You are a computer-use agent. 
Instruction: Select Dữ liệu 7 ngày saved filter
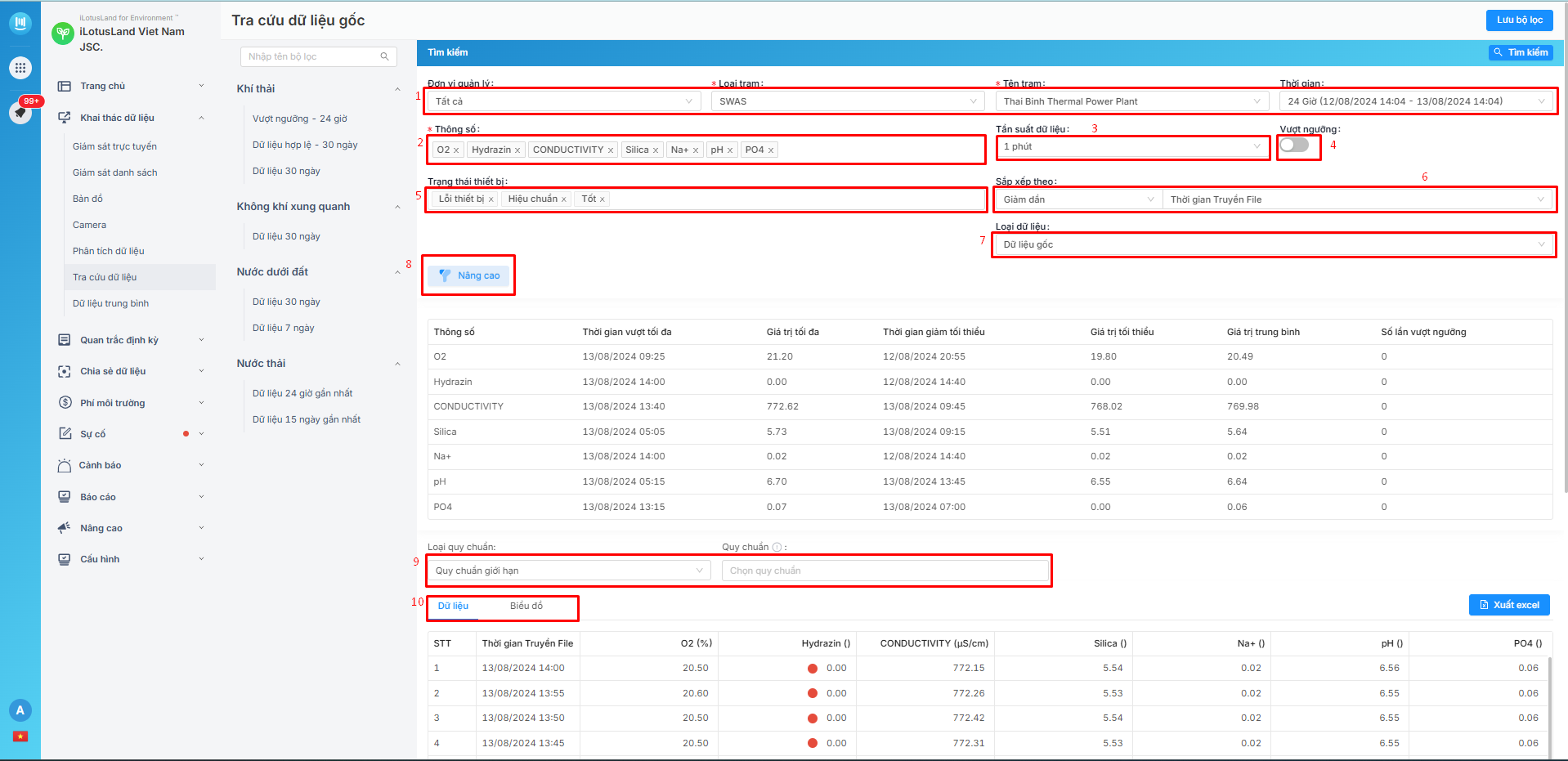click(283, 328)
